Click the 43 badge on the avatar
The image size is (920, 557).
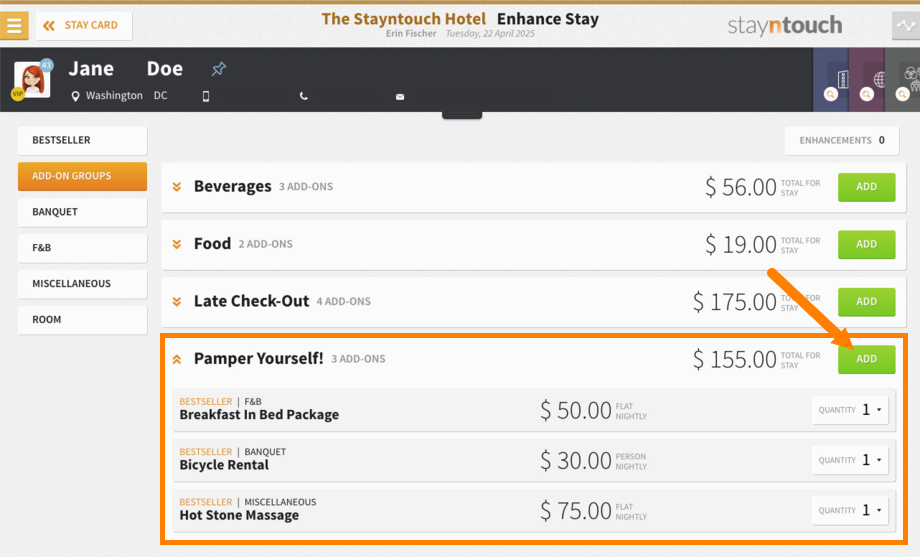pyautogui.click(x=46, y=65)
